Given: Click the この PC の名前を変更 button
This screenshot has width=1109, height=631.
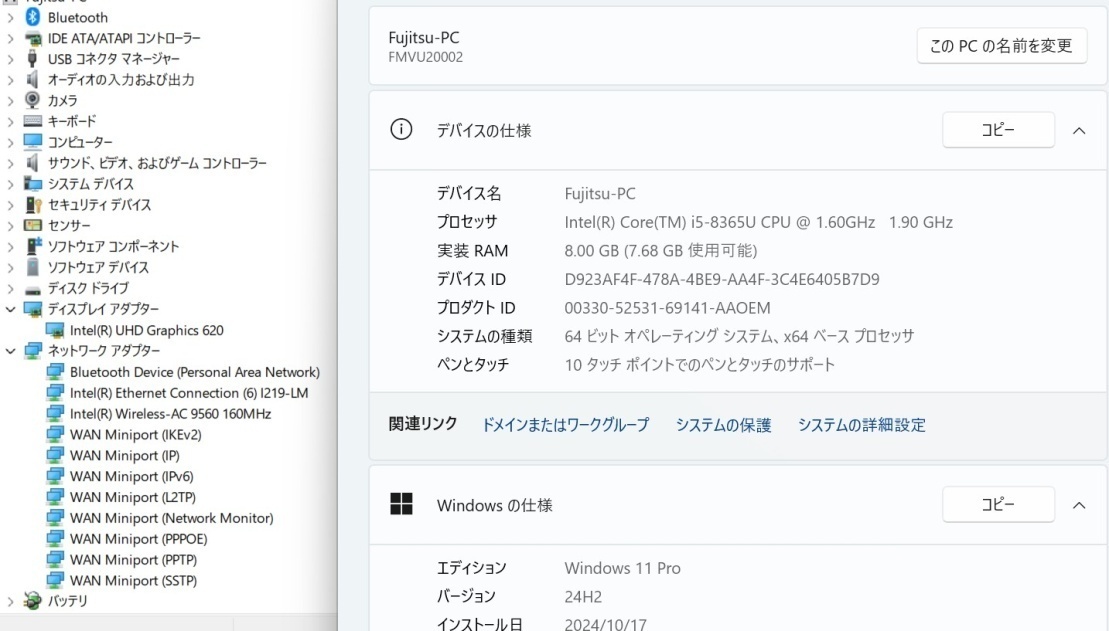Looking at the screenshot, I should click(x=1001, y=46).
